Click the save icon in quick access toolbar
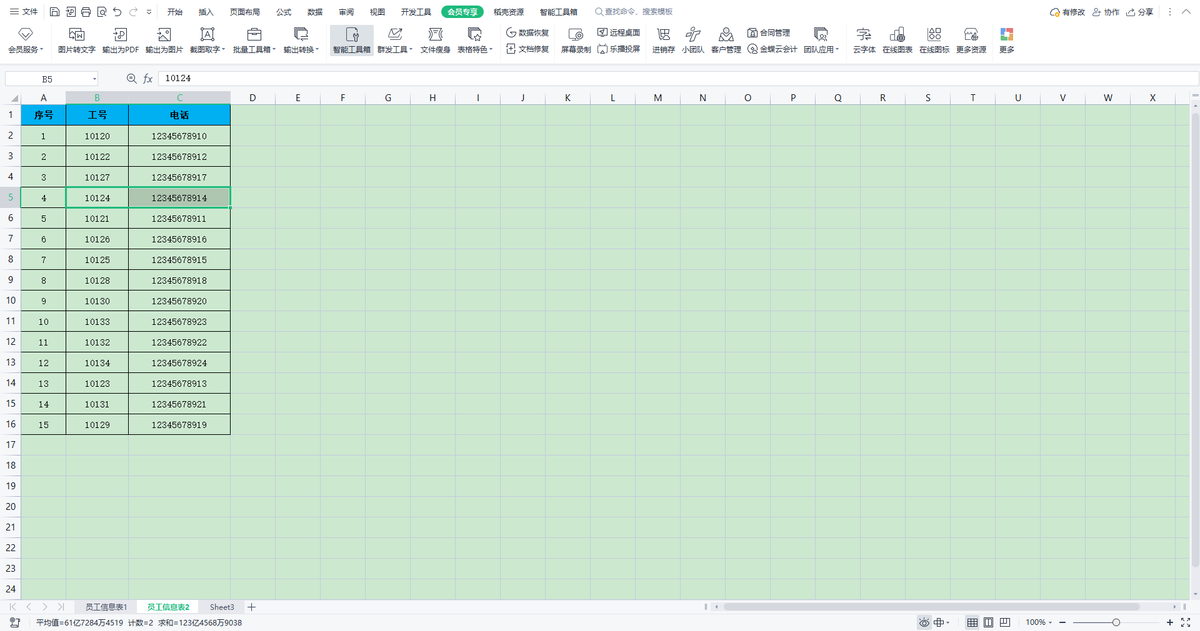 coord(54,12)
